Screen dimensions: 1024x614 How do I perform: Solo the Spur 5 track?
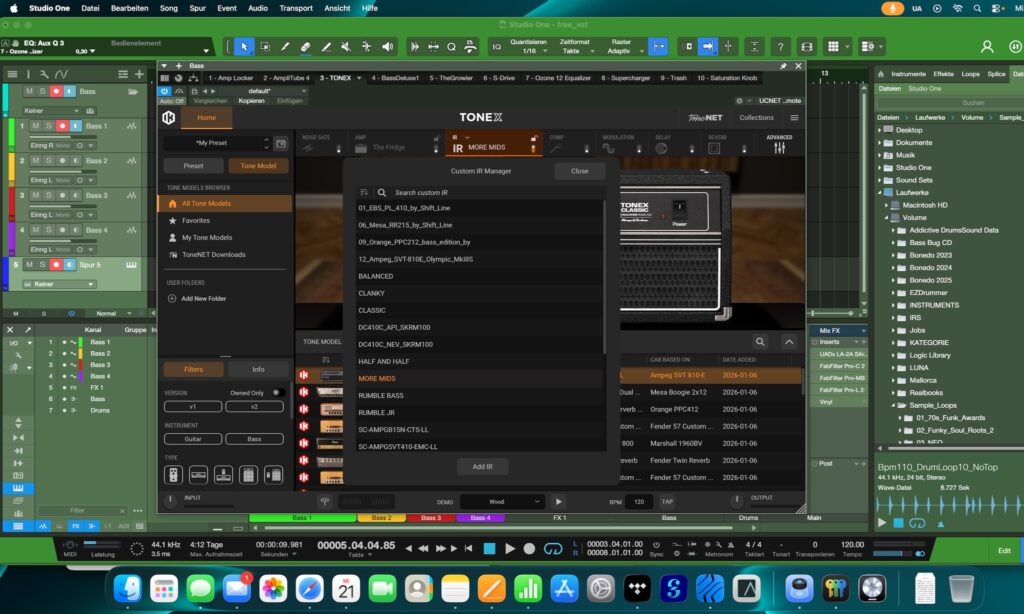tap(43, 263)
